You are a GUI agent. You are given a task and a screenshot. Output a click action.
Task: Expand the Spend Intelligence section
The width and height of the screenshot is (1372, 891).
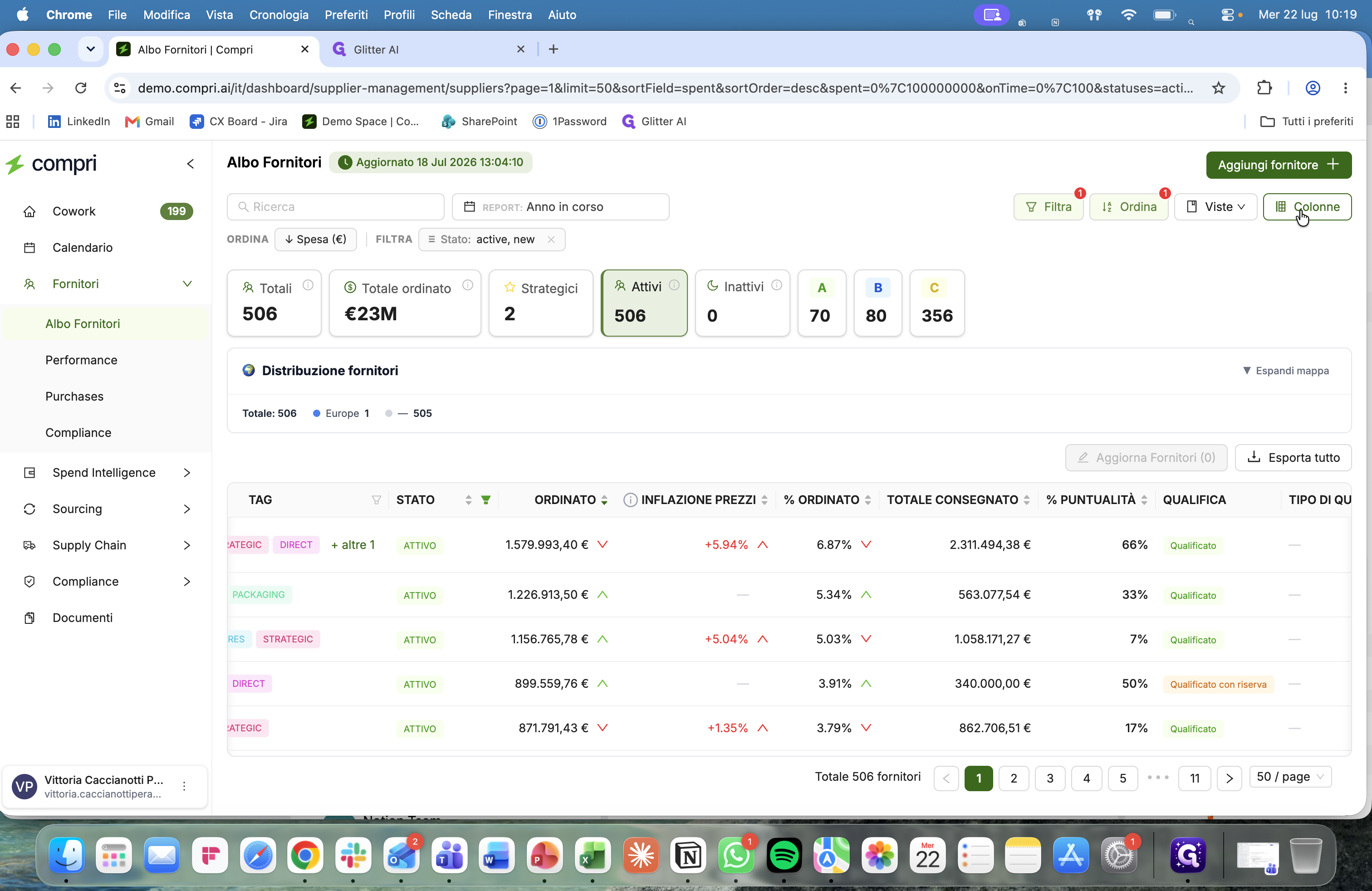[x=187, y=473]
